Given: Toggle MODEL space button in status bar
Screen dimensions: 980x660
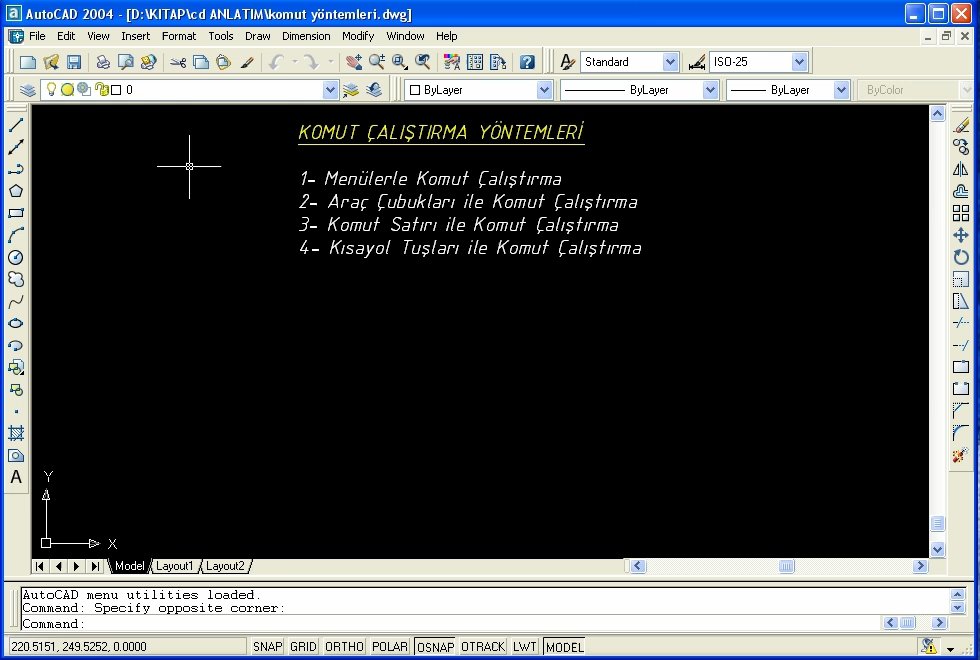Looking at the screenshot, I should coord(564,646).
